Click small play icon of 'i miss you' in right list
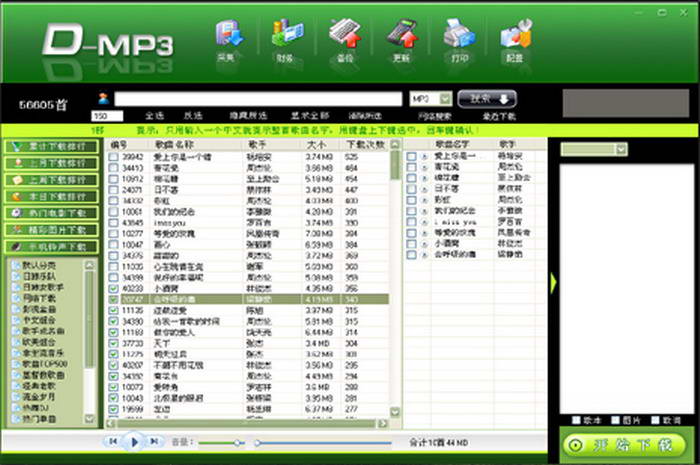The image size is (700, 465). point(424,222)
